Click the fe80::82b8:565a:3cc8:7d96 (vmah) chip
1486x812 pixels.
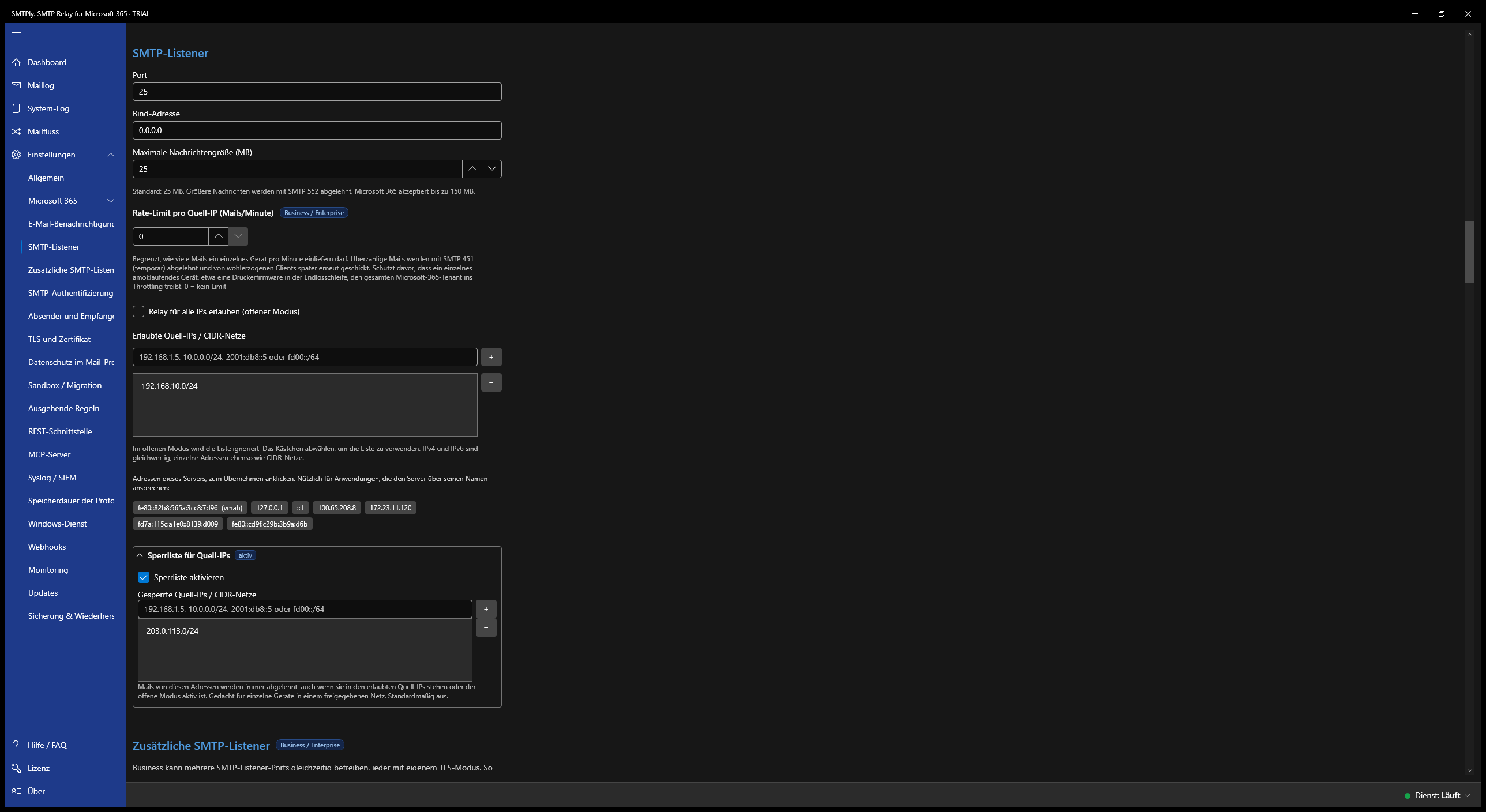click(x=190, y=507)
